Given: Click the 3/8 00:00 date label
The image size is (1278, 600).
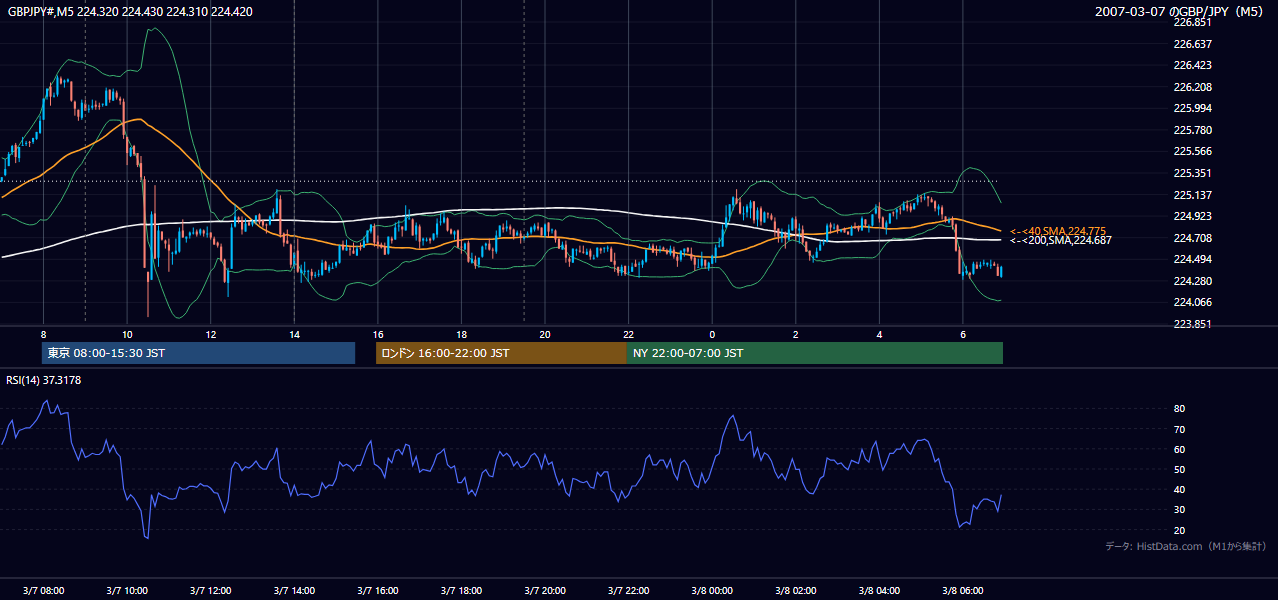Looking at the screenshot, I should [x=712, y=591].
